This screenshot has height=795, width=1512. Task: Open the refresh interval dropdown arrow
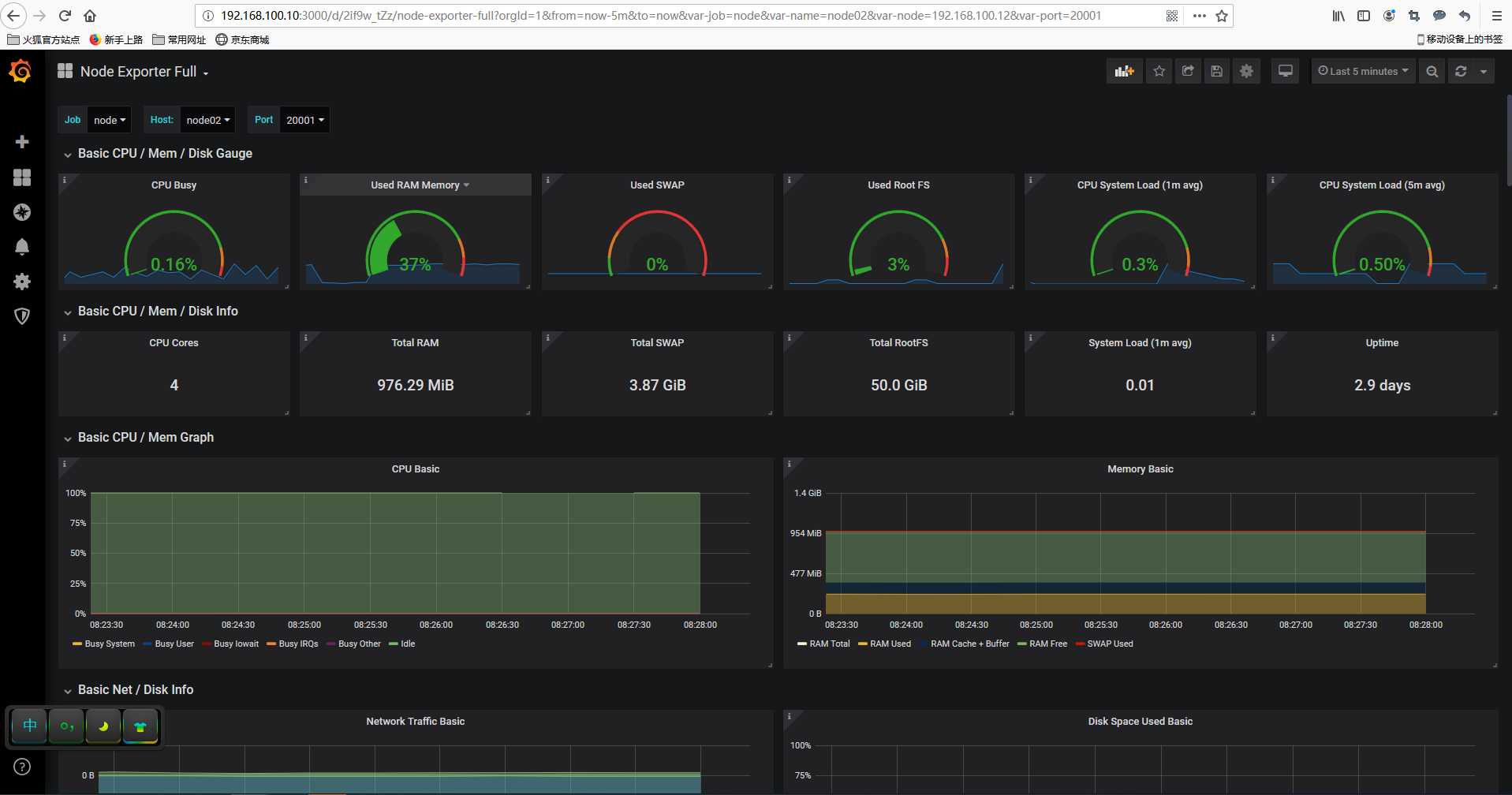pyautogui.click(x=1484, y=71)
